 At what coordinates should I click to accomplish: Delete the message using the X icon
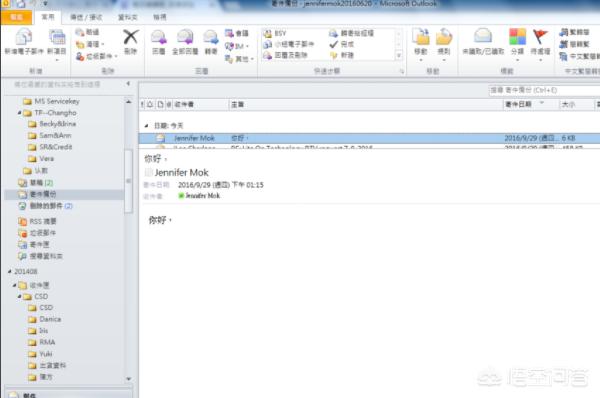coord(130,41)
